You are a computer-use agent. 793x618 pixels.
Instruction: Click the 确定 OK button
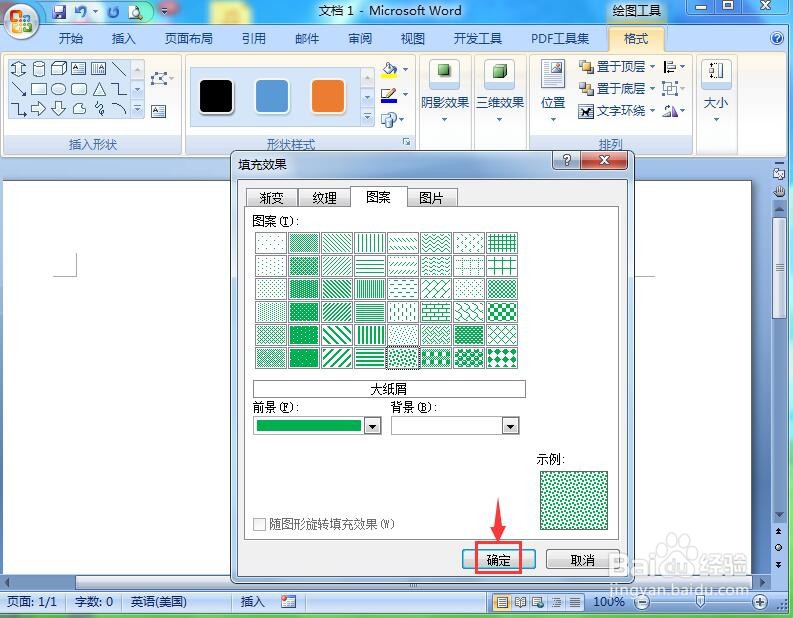pyautogui.click(x=499, y=560)
